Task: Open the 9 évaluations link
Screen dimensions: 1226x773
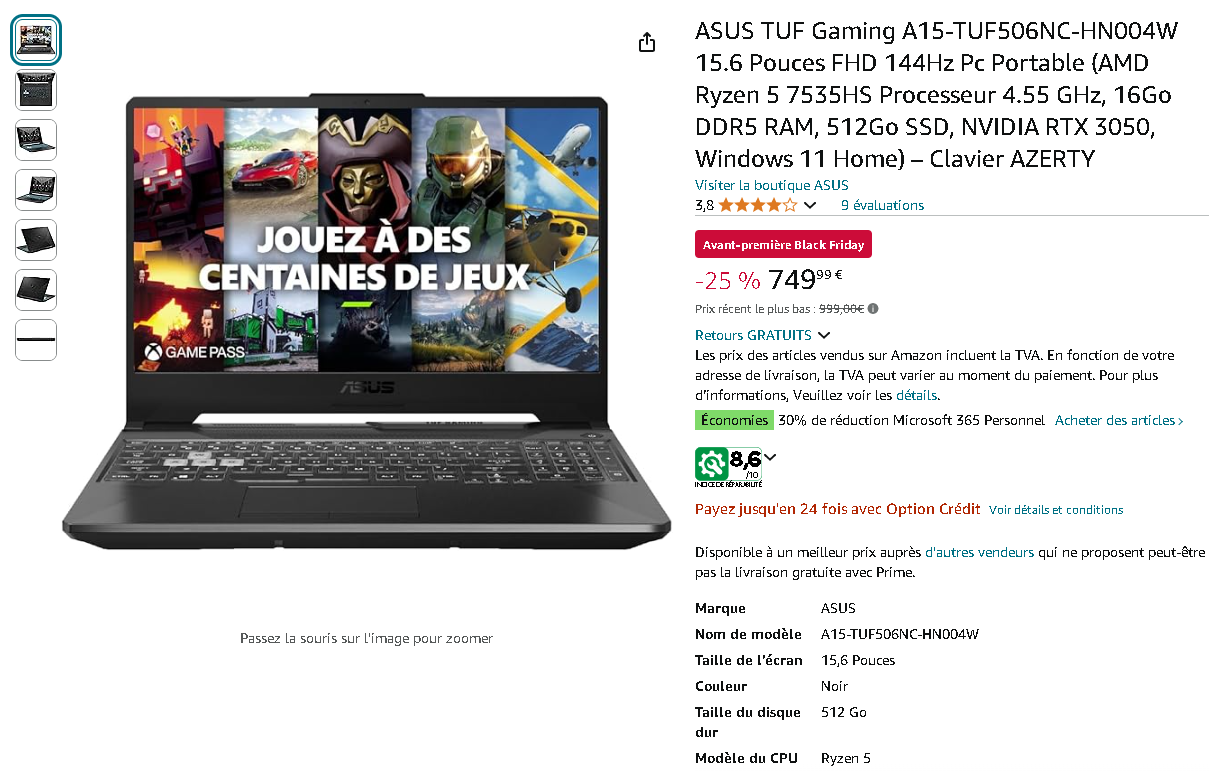Action: click(x=882, y=205)
